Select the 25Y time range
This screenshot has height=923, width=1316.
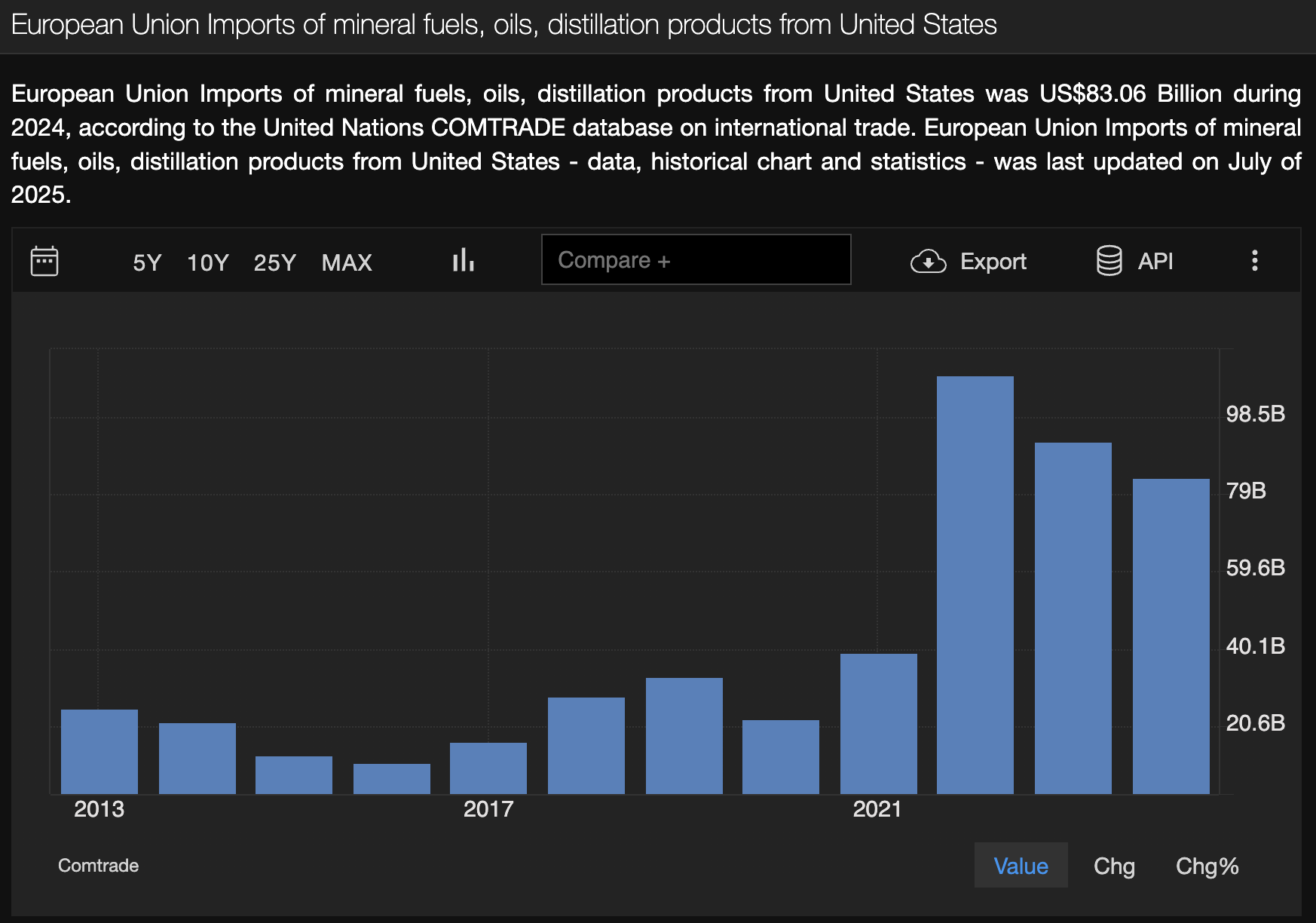pos(275,262)
